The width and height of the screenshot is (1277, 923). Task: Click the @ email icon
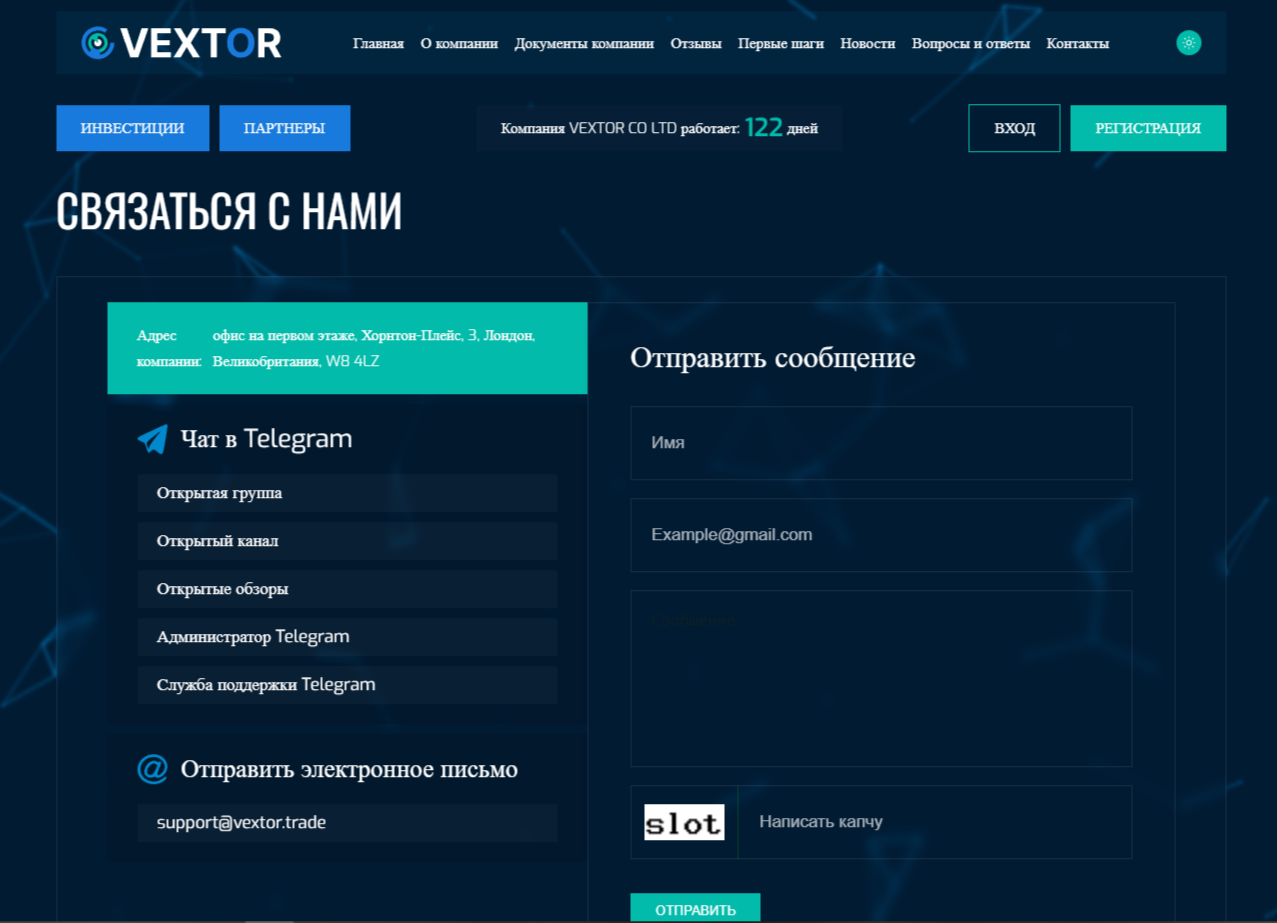152,769
